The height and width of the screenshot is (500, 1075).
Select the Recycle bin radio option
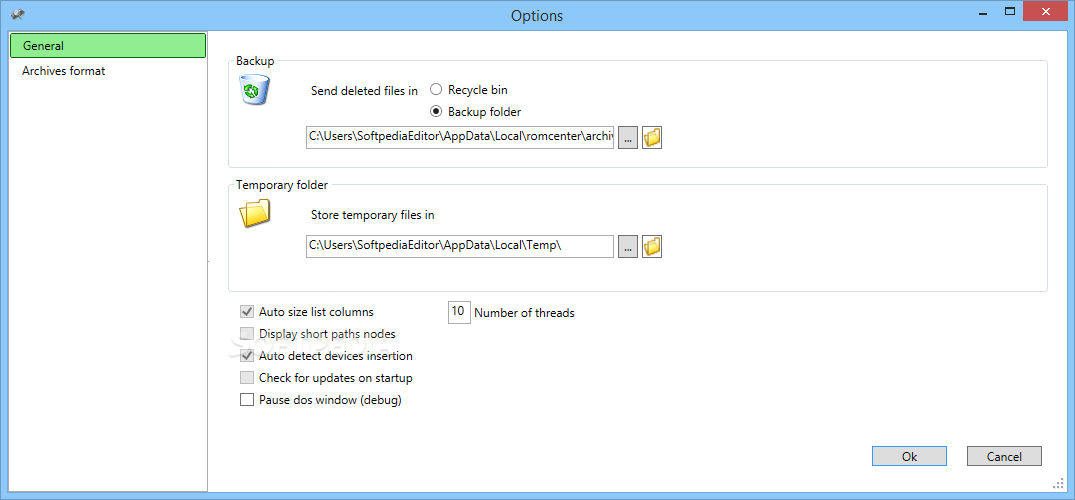[436, 90]
